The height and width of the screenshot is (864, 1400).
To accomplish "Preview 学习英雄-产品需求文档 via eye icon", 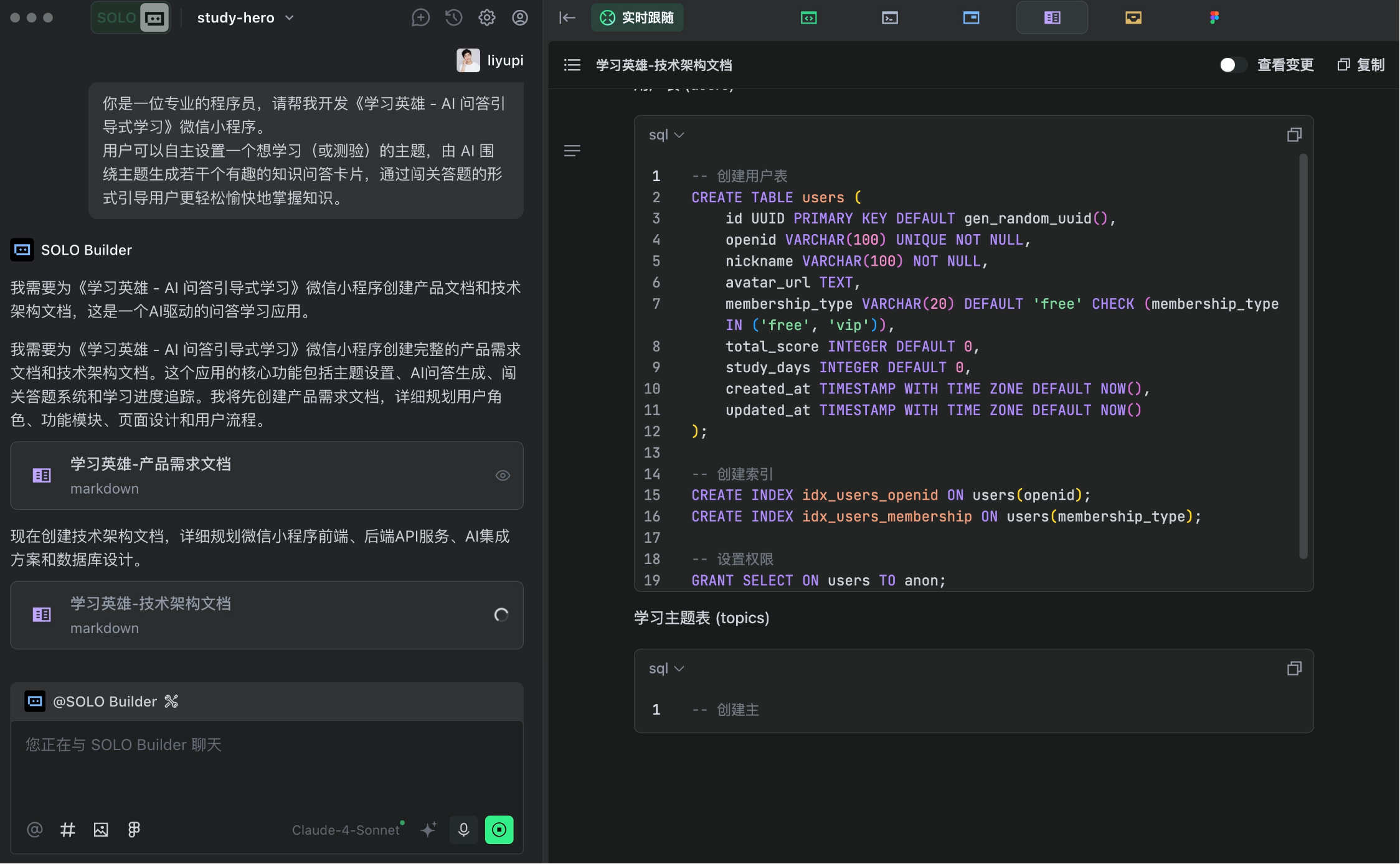I will tap(503, 476).
